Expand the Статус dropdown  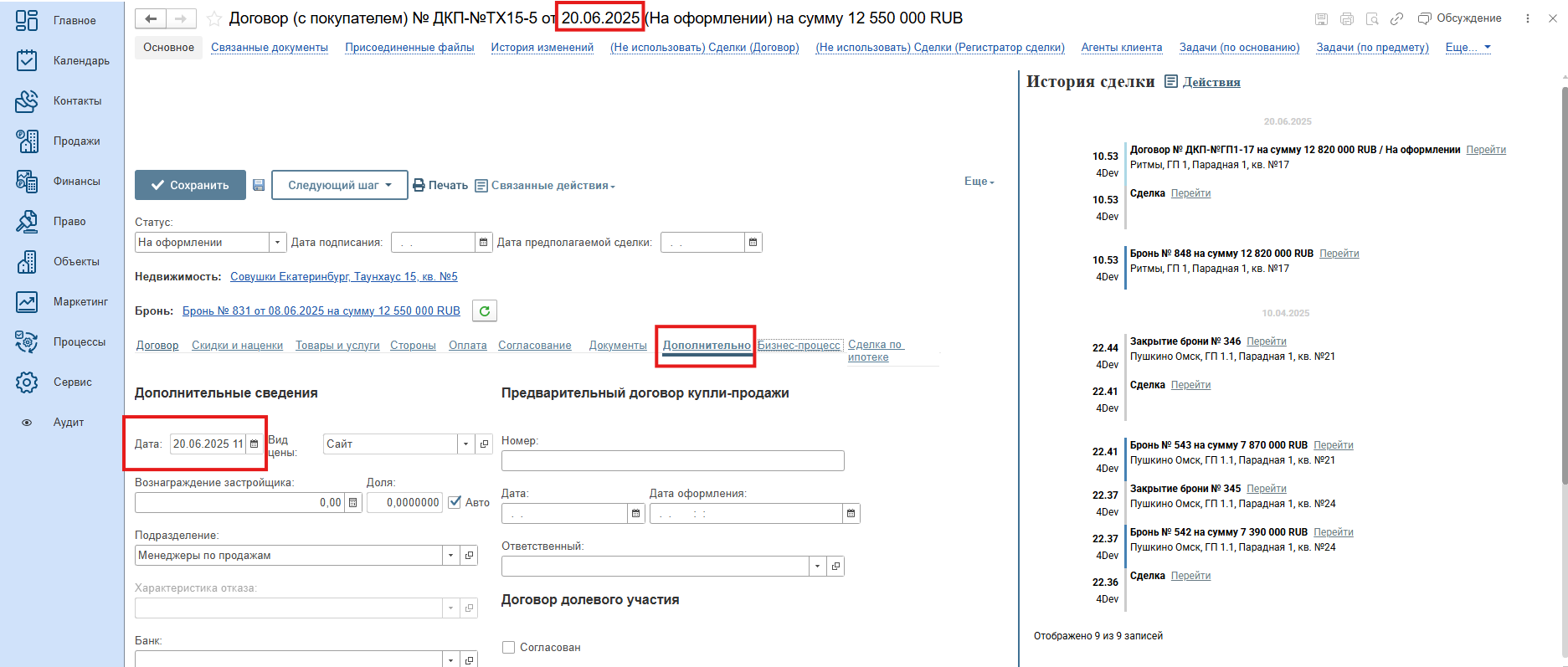click(x=277, y=243)
